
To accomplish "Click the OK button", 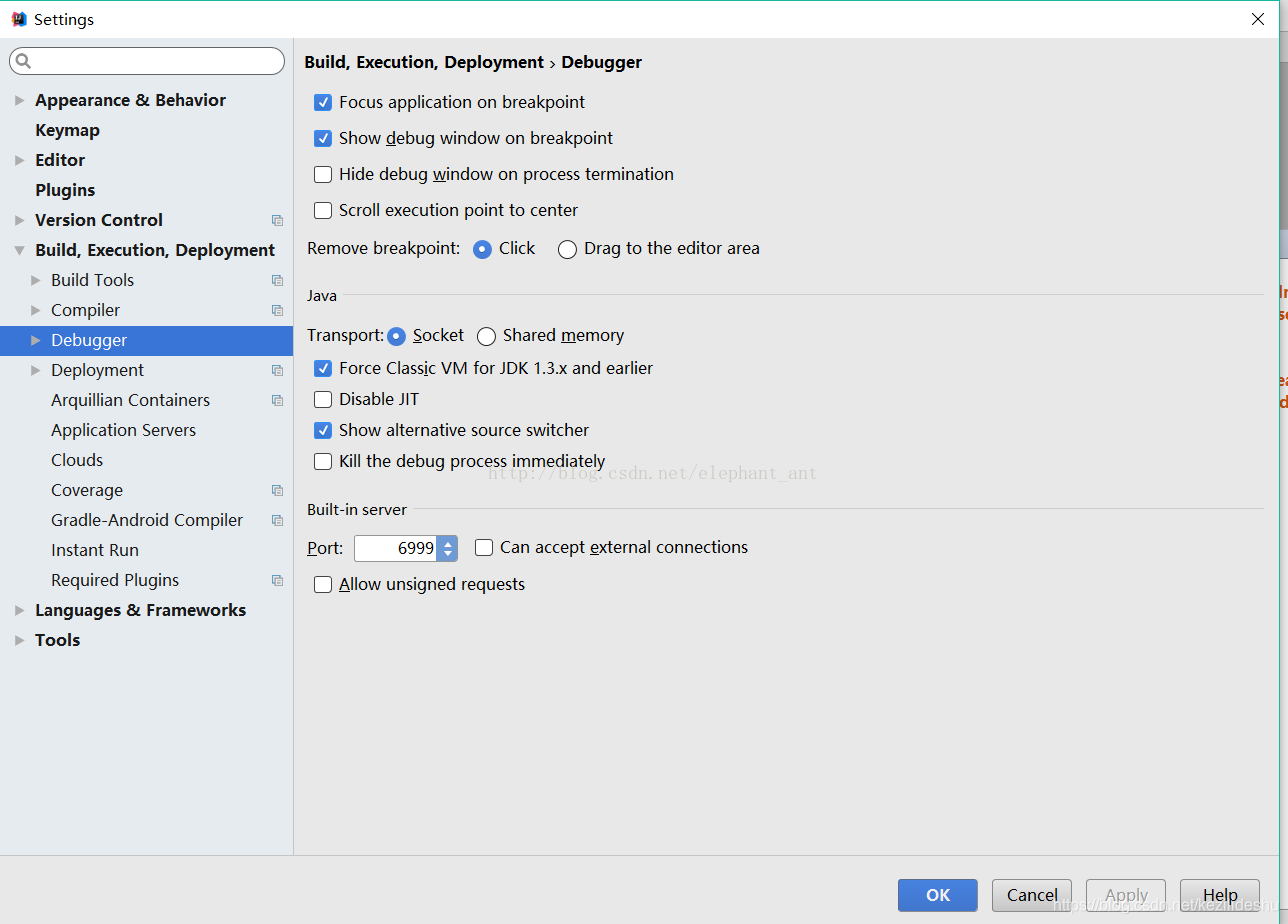I will point(938,895).
